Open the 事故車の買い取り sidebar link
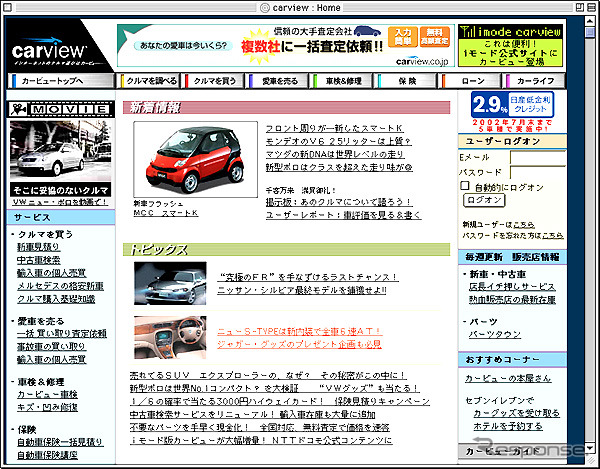Image resolution: width=600 pixels, height=469 pixels. 51,347
